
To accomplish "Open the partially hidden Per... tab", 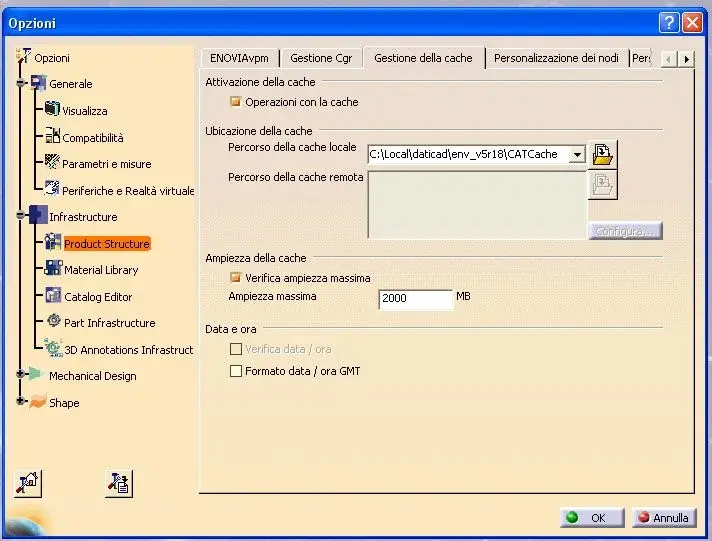I will pos(641,58).
